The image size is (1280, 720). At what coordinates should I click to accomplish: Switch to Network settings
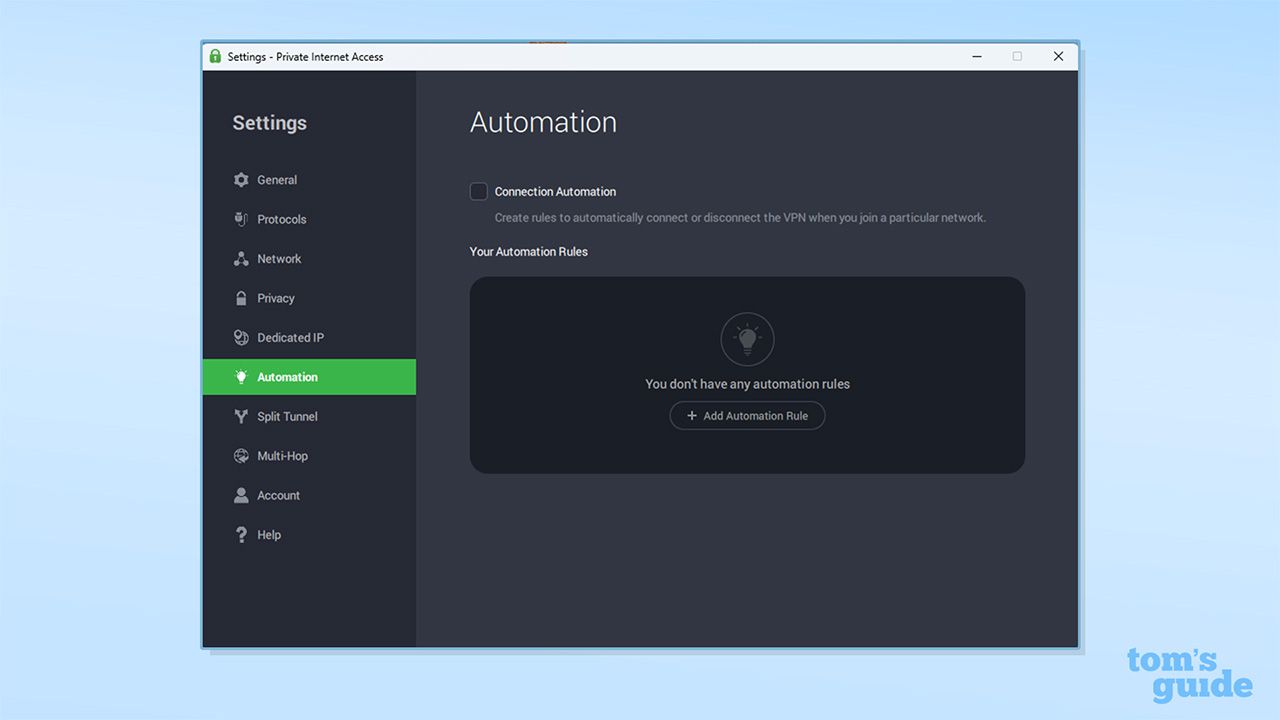309,259
